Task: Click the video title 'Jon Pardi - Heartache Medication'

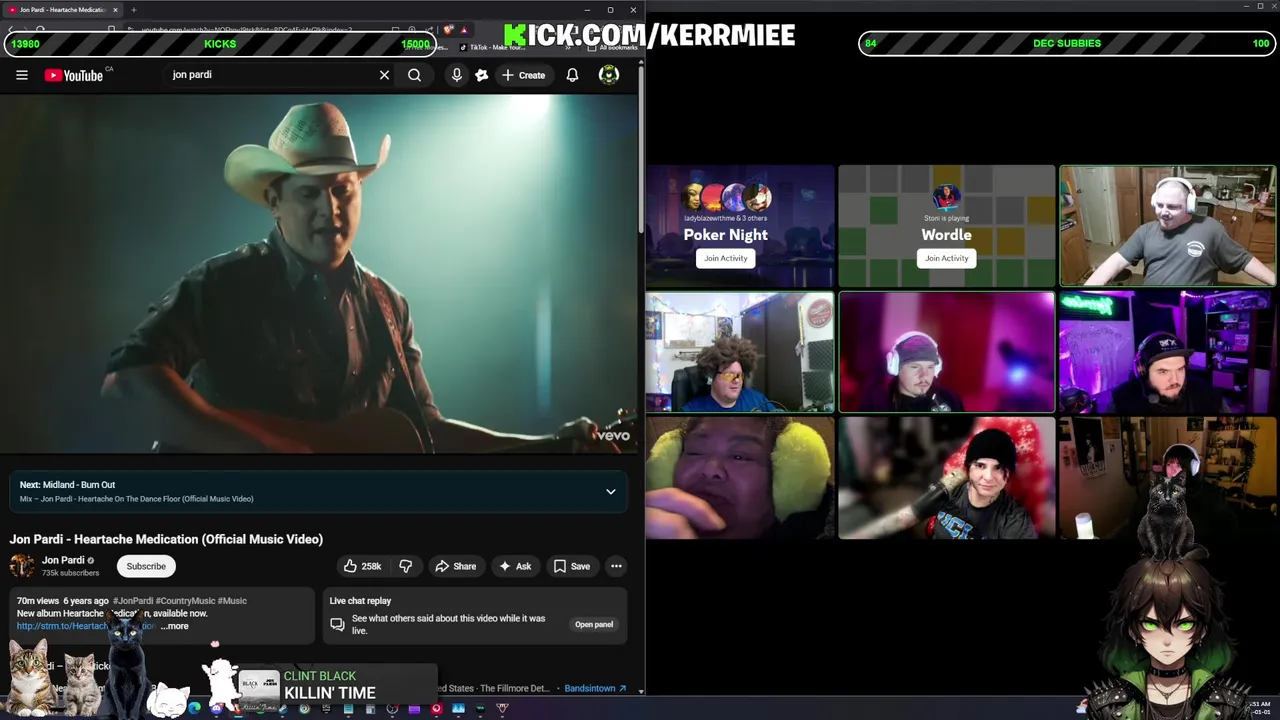Action: tap(166, 539)
